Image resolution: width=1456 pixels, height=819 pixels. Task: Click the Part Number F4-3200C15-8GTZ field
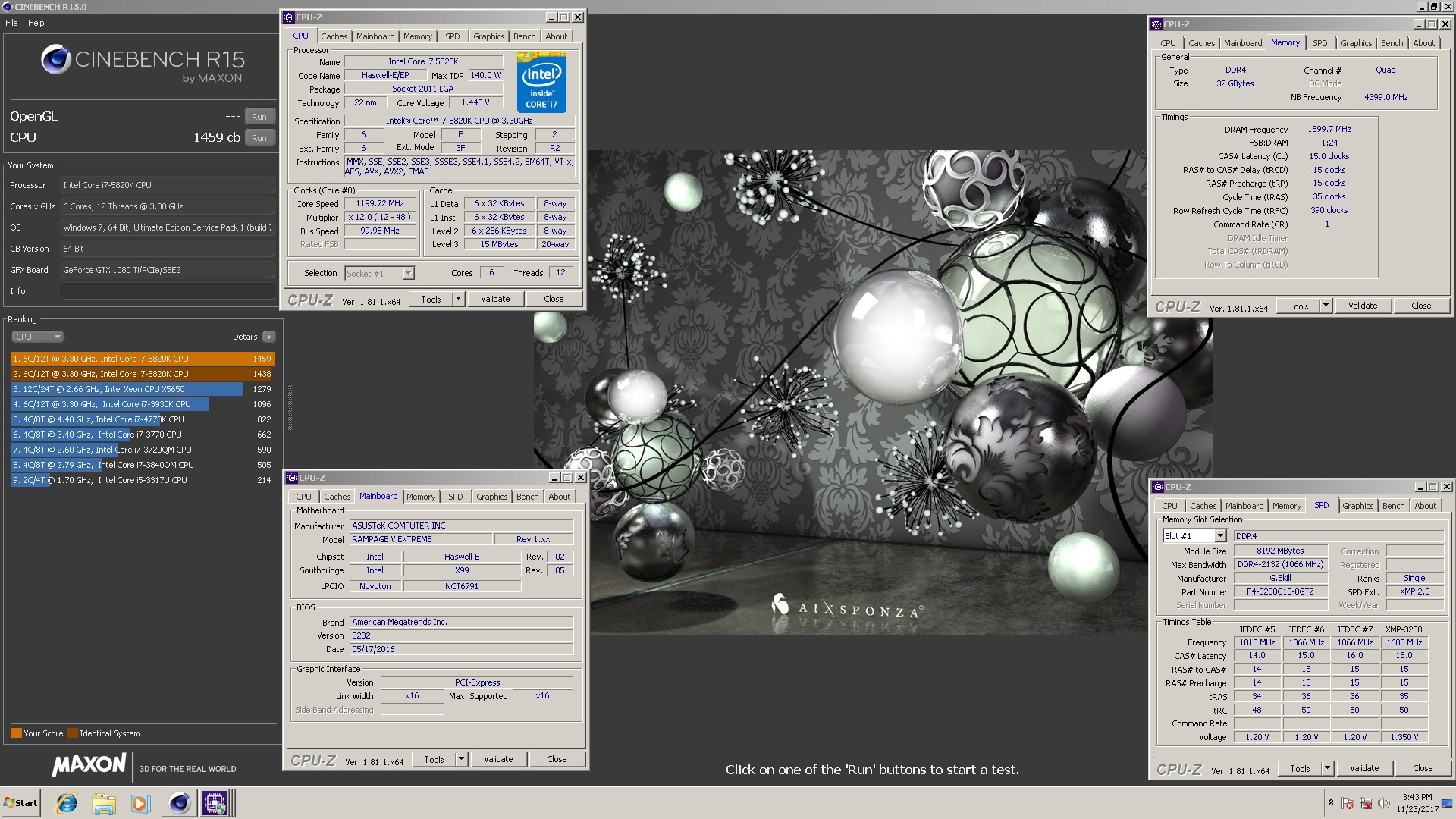1280,591
